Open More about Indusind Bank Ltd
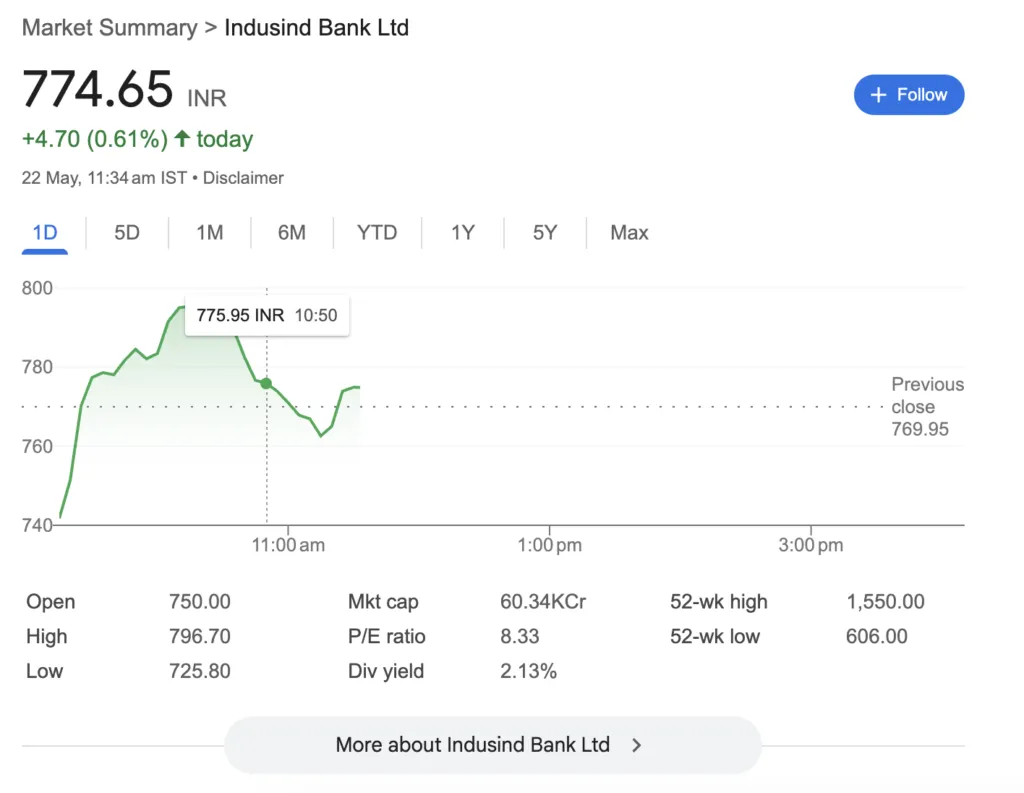This screenshot has width=1024, height=793. point(492,745)
